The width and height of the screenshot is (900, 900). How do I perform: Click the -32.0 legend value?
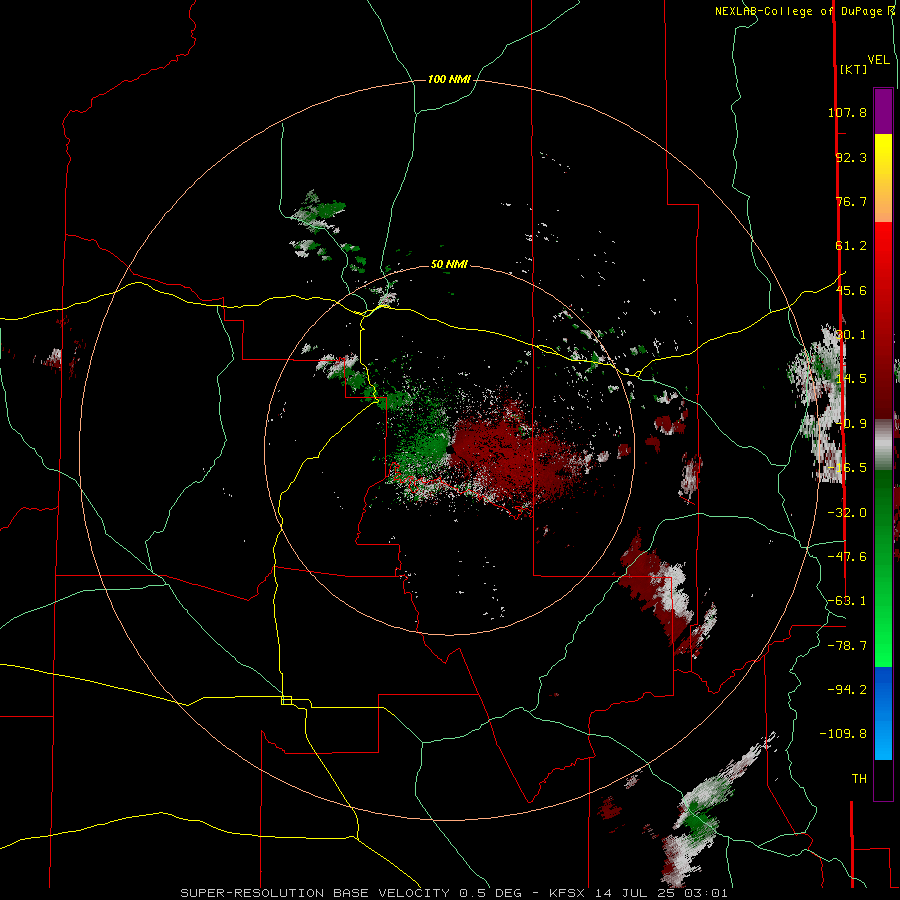[847, 513]
